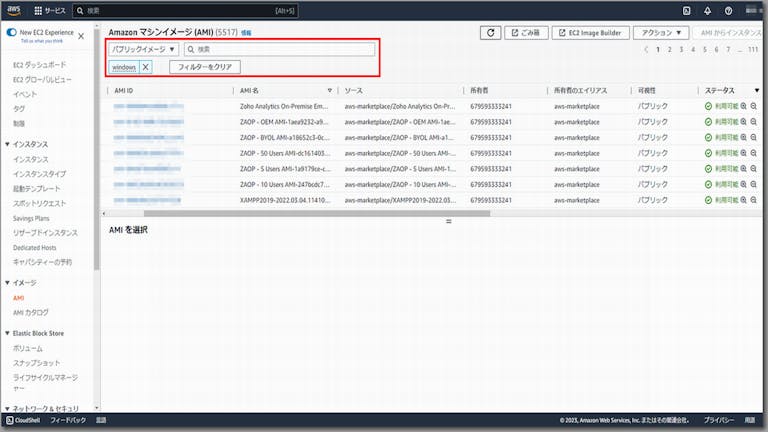This screenshot has height=432, width=768.
Task: Open スナップショット in the sidebar
Action: pyautogui.click(x=36, y=363)
